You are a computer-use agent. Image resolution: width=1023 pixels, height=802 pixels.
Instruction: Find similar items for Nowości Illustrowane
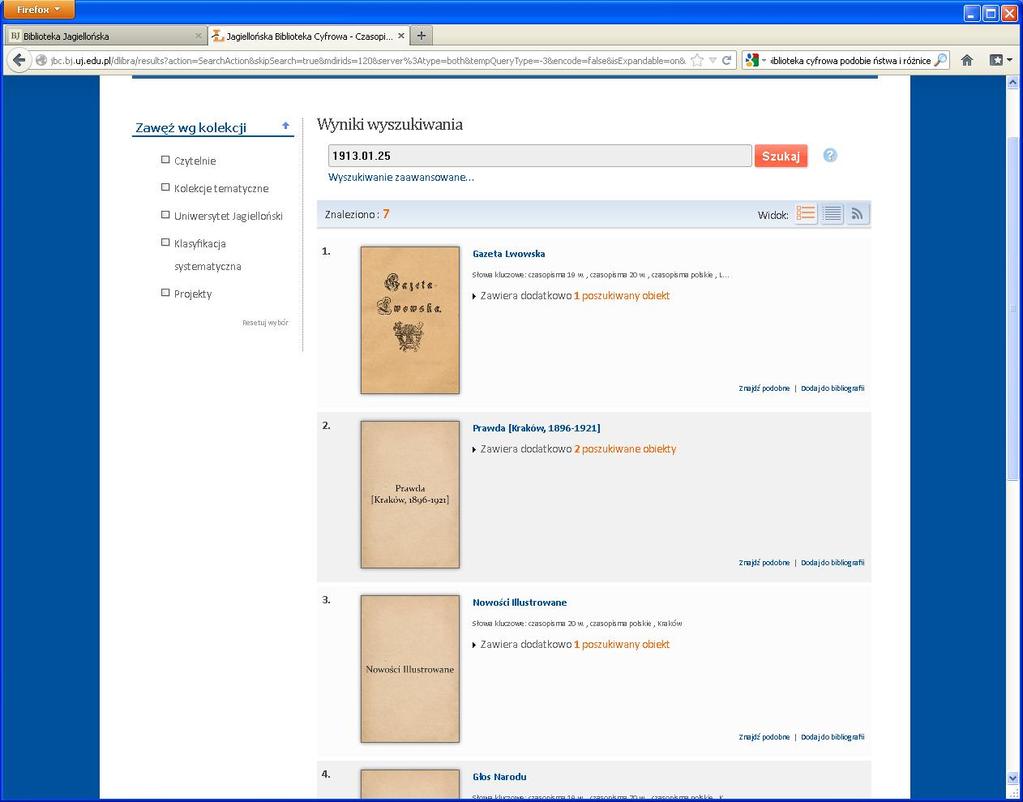(x=764, y=737)
